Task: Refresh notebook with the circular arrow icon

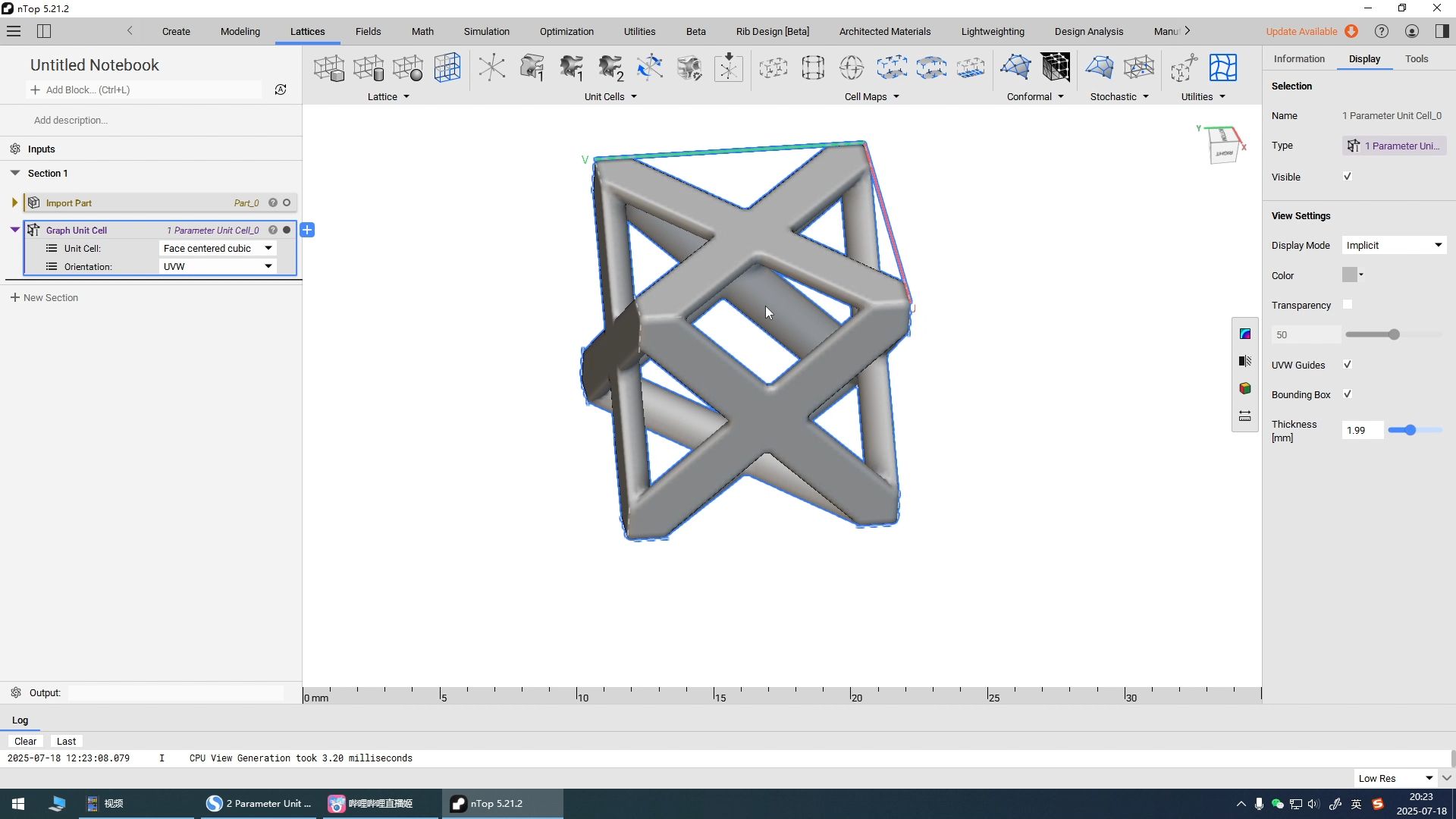Action: tap(281, 89)
